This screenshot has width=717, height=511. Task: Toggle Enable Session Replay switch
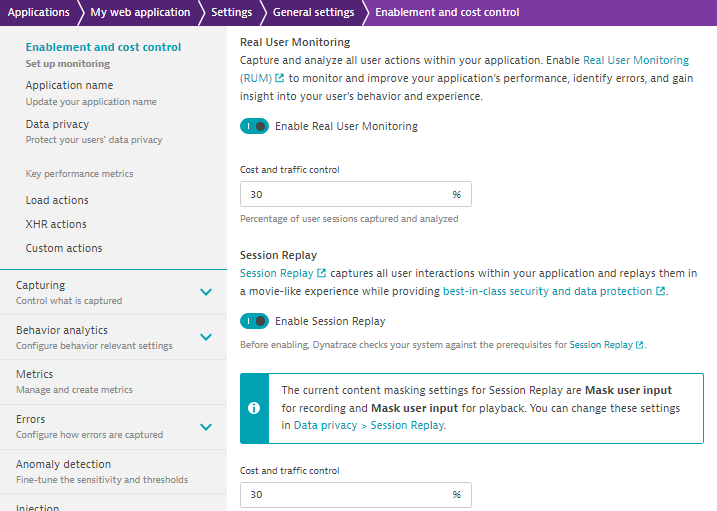tap(255, 321)
